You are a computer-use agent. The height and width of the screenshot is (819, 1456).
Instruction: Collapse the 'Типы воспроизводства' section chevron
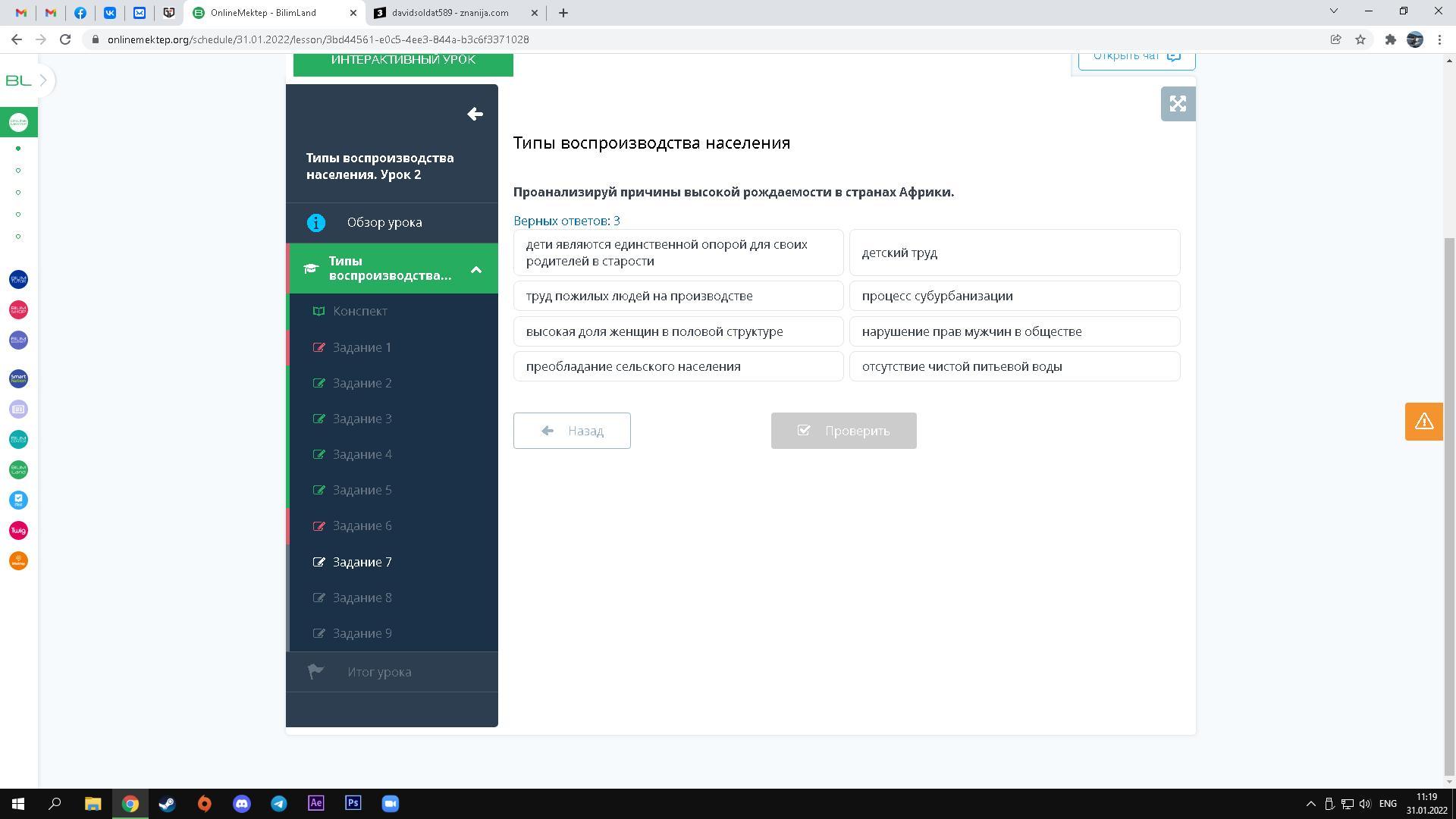click(476, 269)
